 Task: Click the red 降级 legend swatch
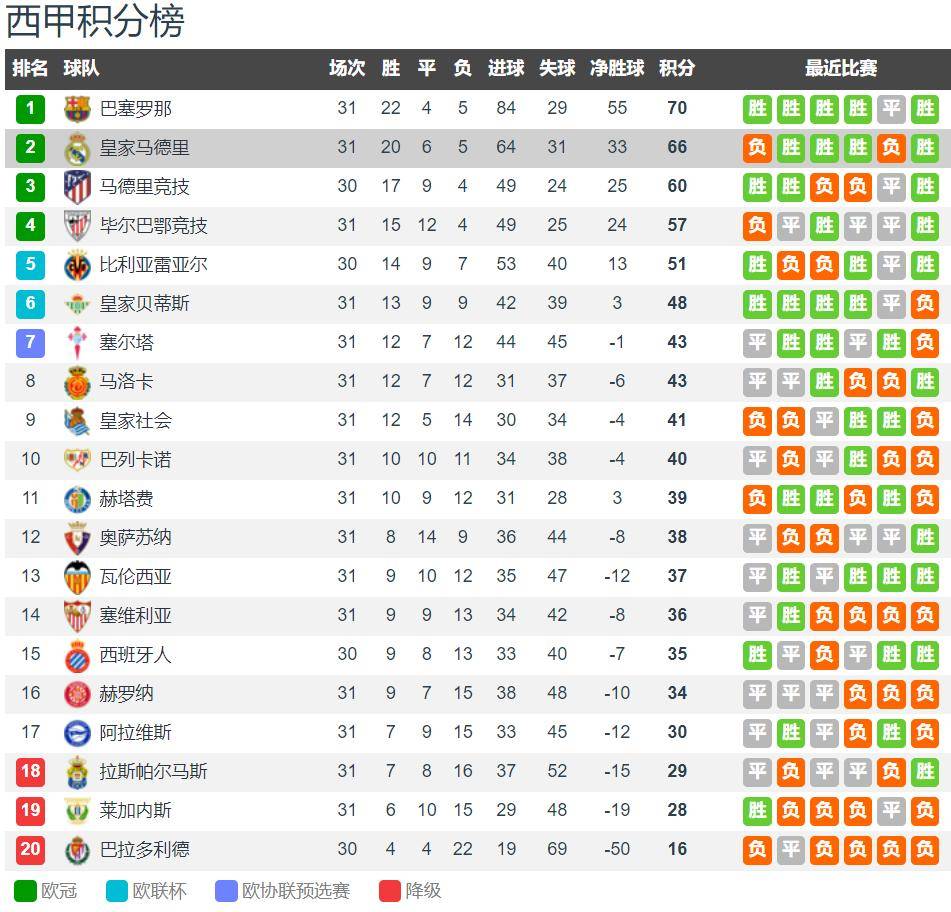click(390, 891)
